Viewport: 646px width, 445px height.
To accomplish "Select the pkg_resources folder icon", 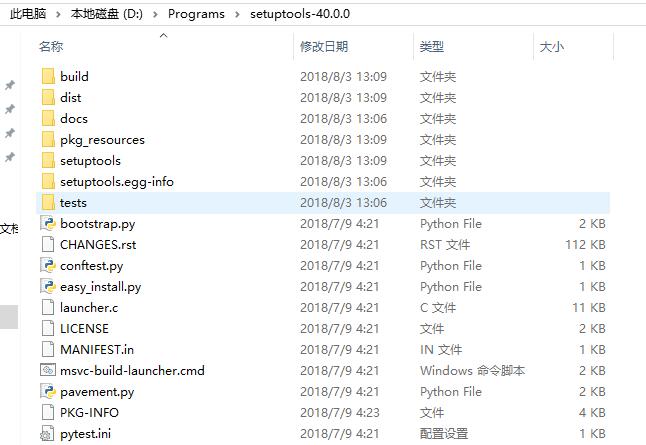I will (48, 140).
